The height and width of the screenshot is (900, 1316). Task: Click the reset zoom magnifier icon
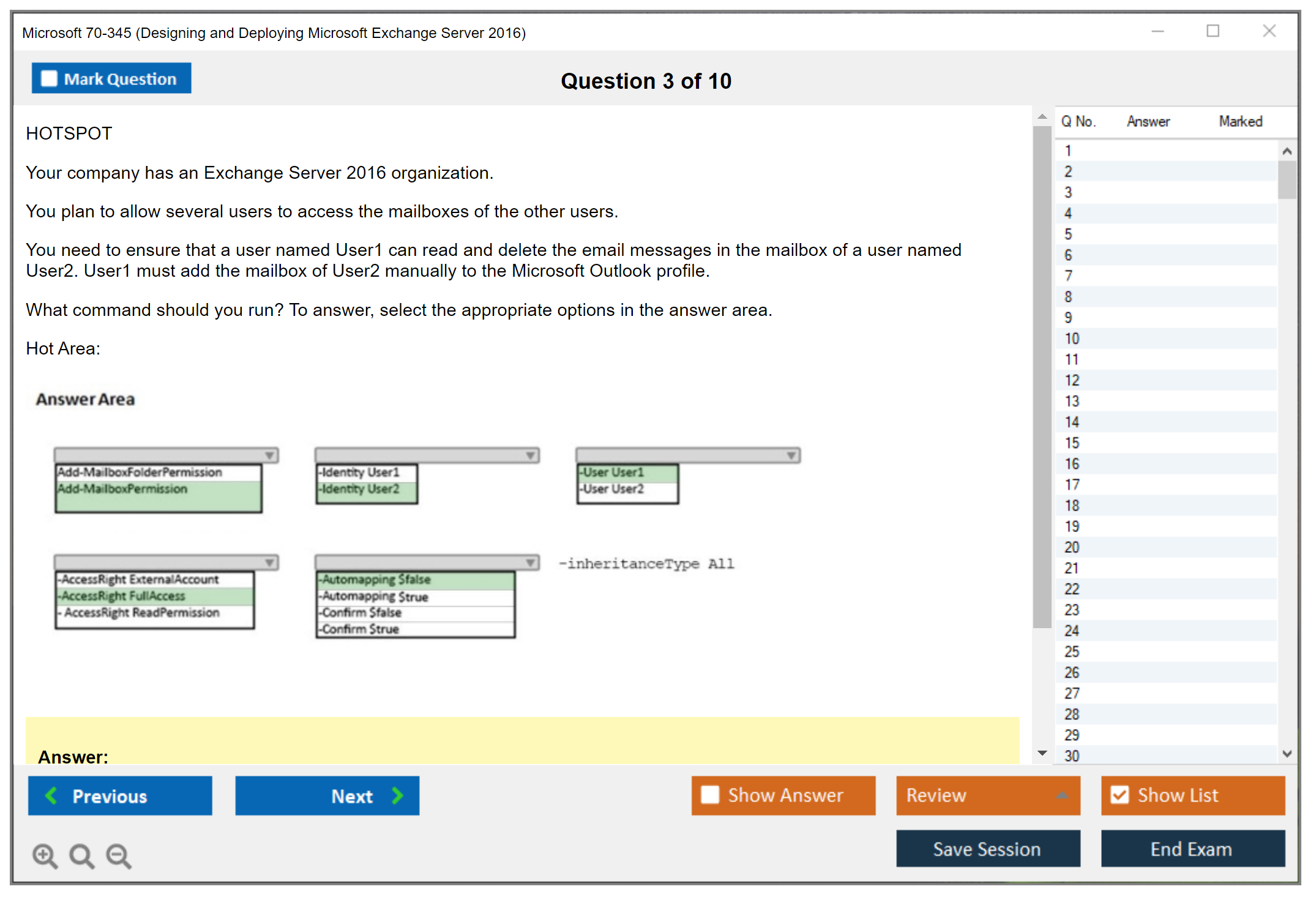click(81, 856)
